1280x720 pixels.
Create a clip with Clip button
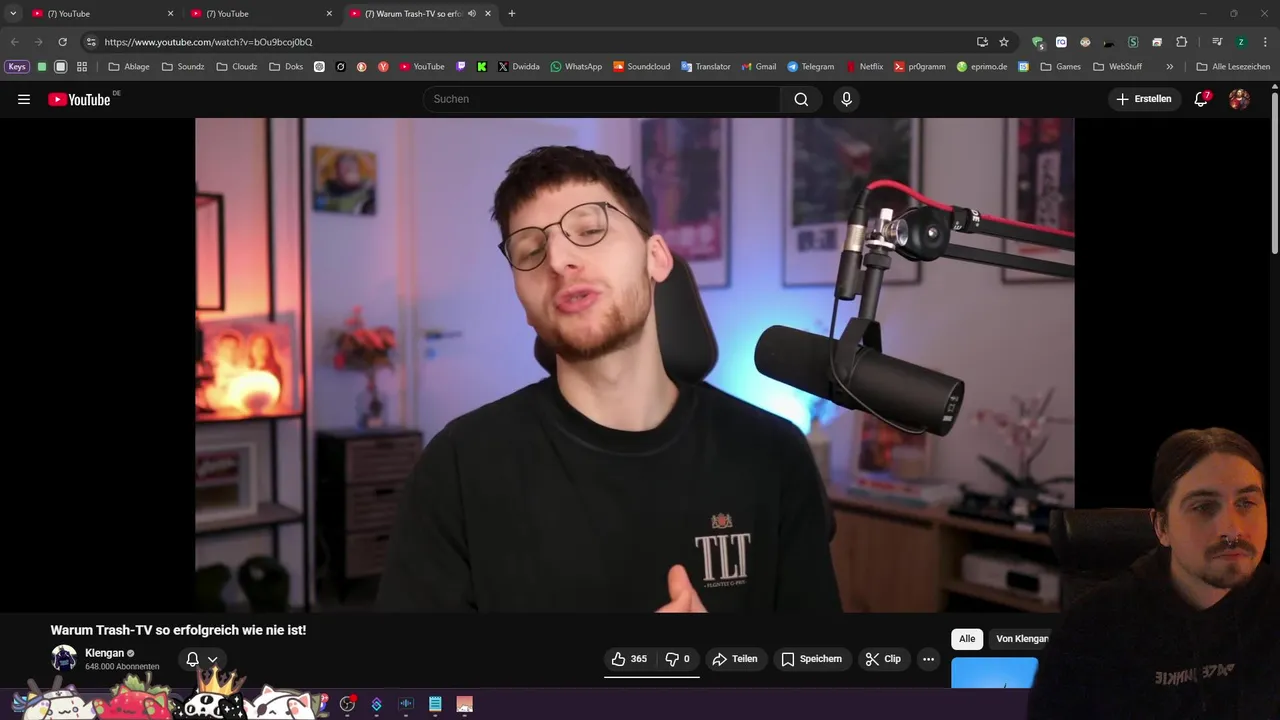tap(884, 659)
